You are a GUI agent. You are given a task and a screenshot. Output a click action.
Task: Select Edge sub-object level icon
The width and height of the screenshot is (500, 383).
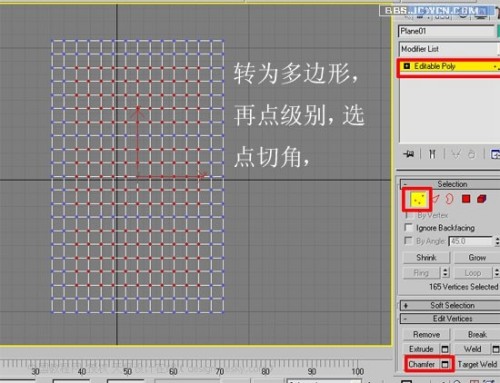coord(436,199)
